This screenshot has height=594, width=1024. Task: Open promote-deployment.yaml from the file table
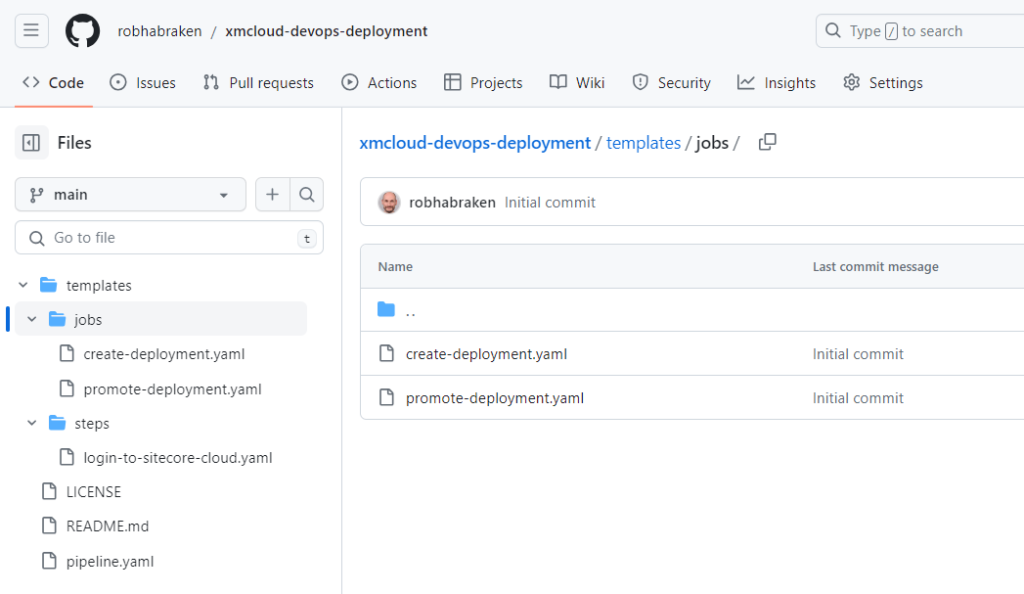[495, 398]
